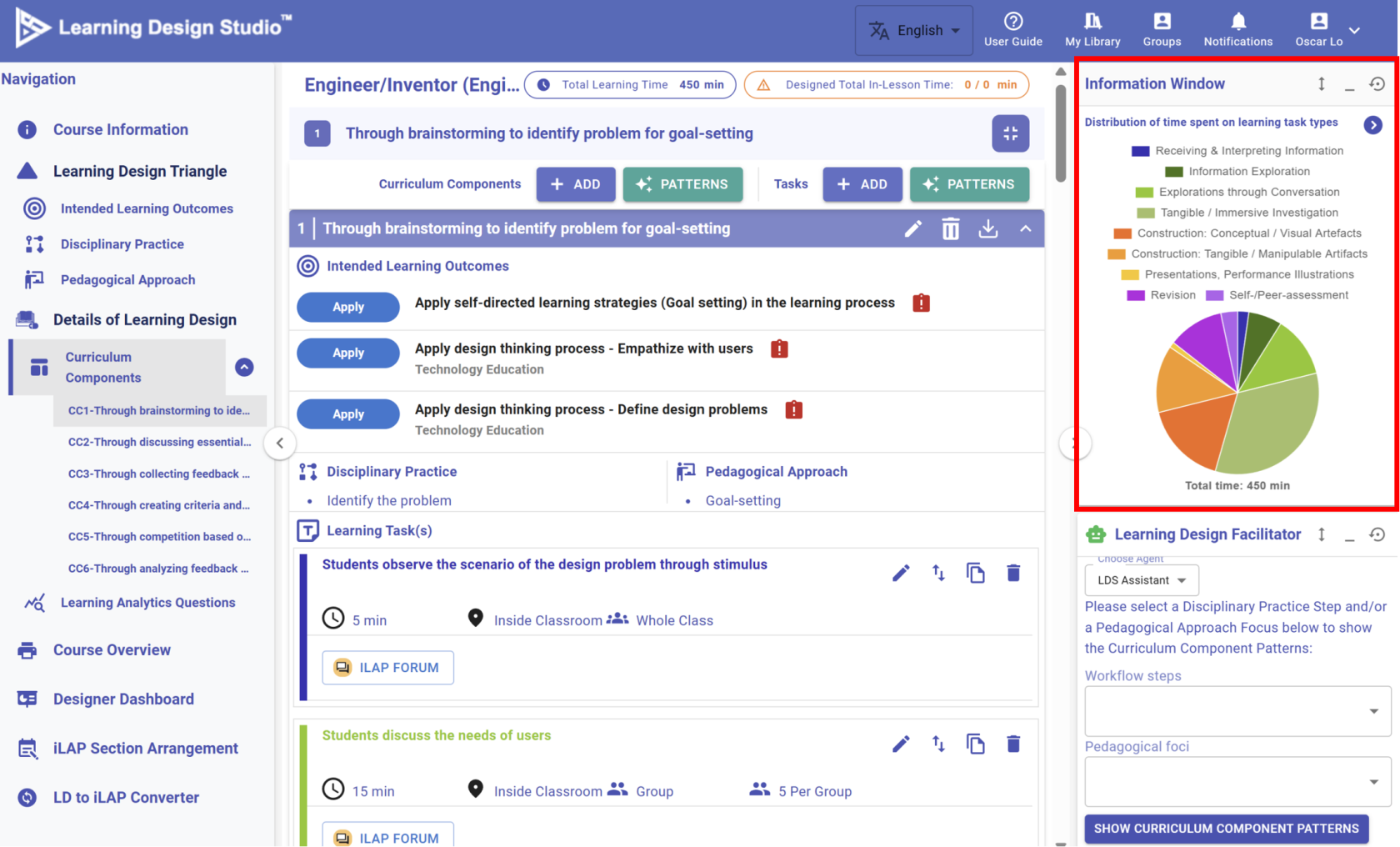Click the ILAP FORUM button under the first task
Image resolution: width=1400 pixels, height=847 pixels.
(x=388, y=668)
